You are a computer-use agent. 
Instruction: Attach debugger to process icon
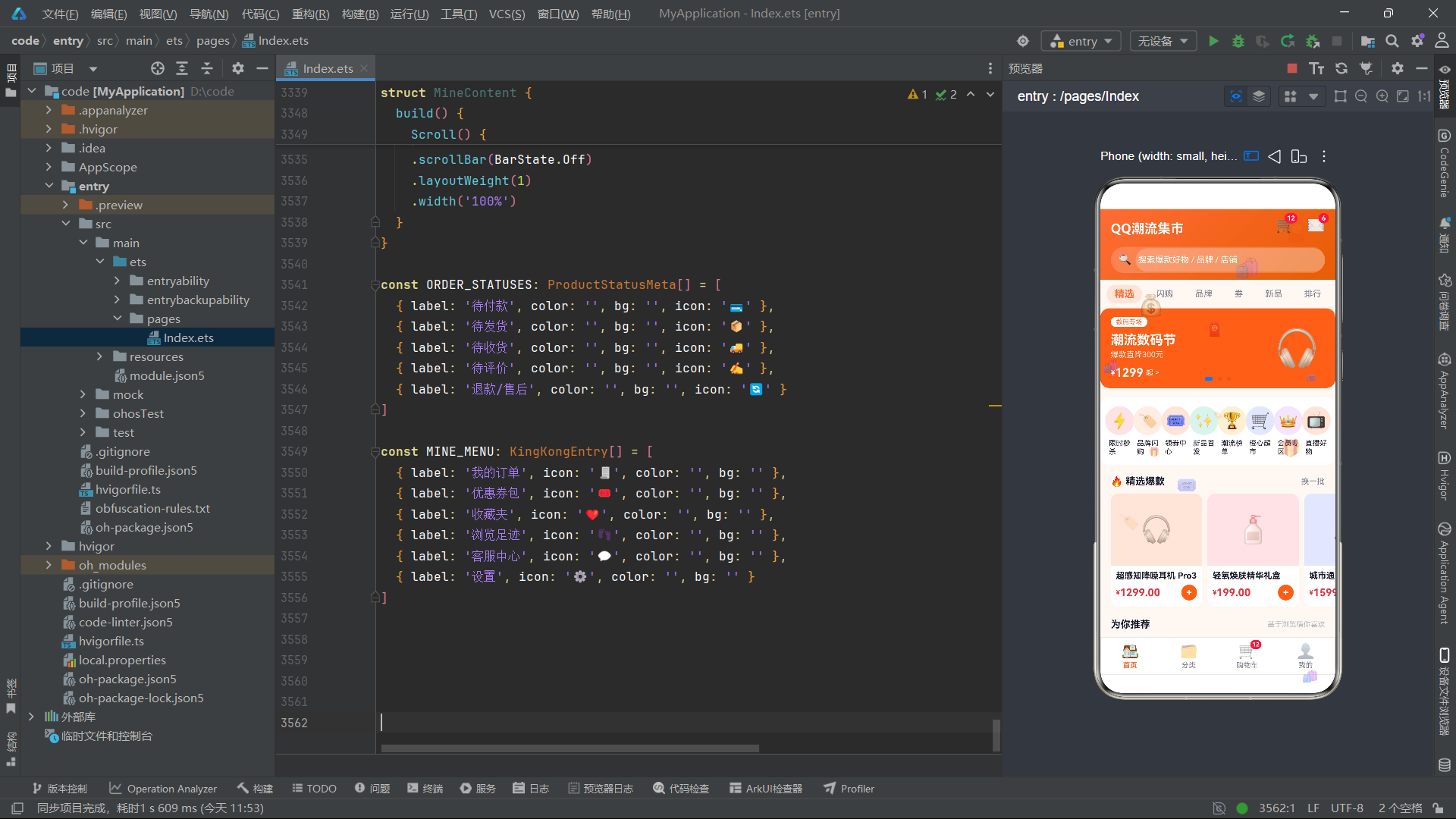(x=1313, y=41)
